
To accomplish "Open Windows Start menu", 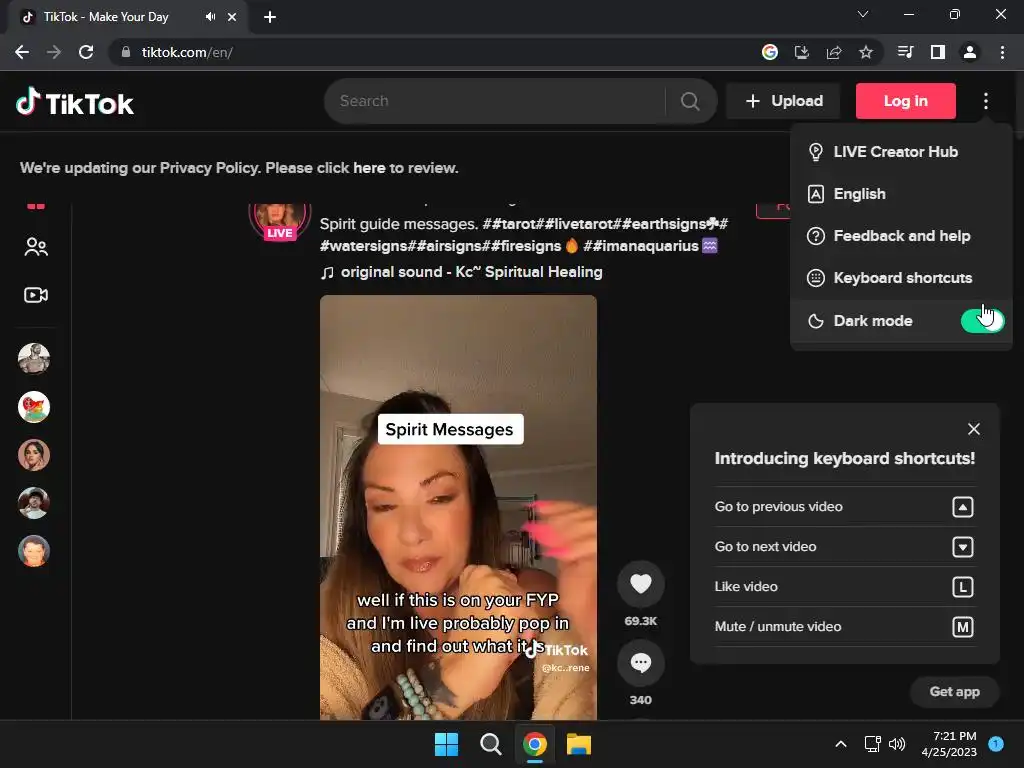I will pos(447,744).
